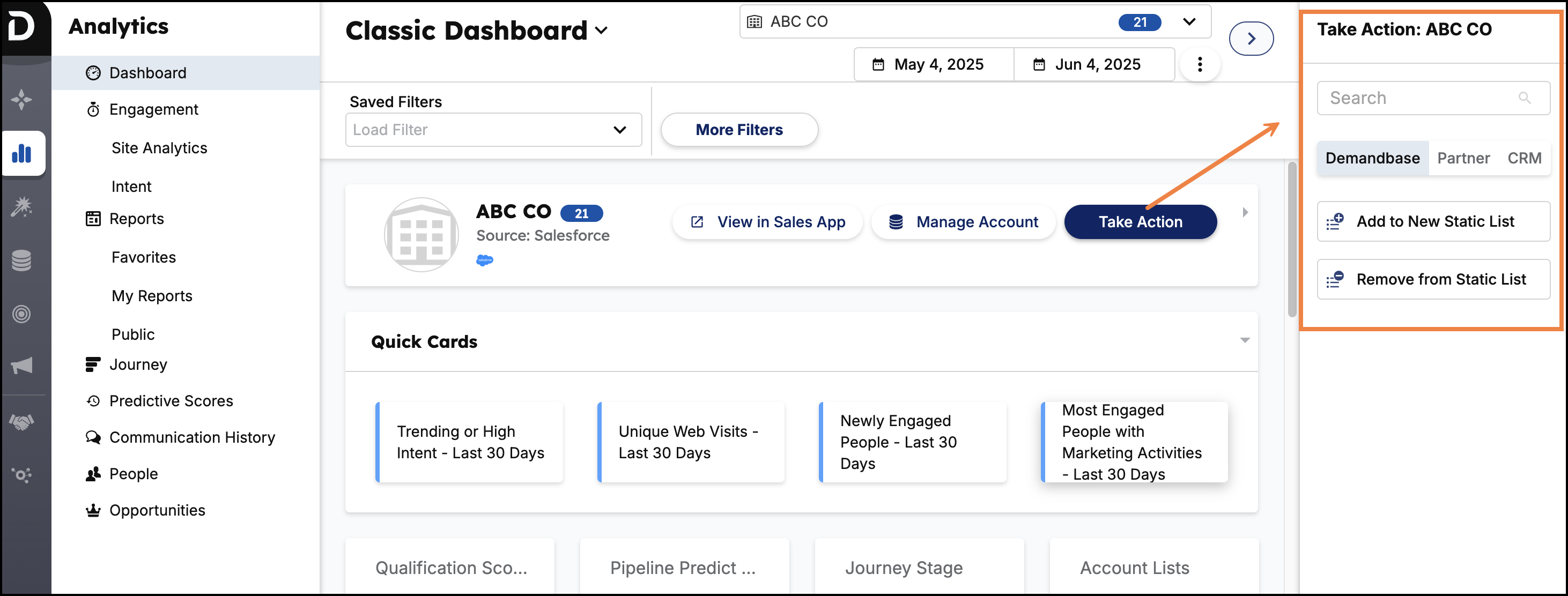The height and width of the screenshot is (596, 1568).
Task: Open the Classic Dashboard title dropdown
Action: (601, 31)
